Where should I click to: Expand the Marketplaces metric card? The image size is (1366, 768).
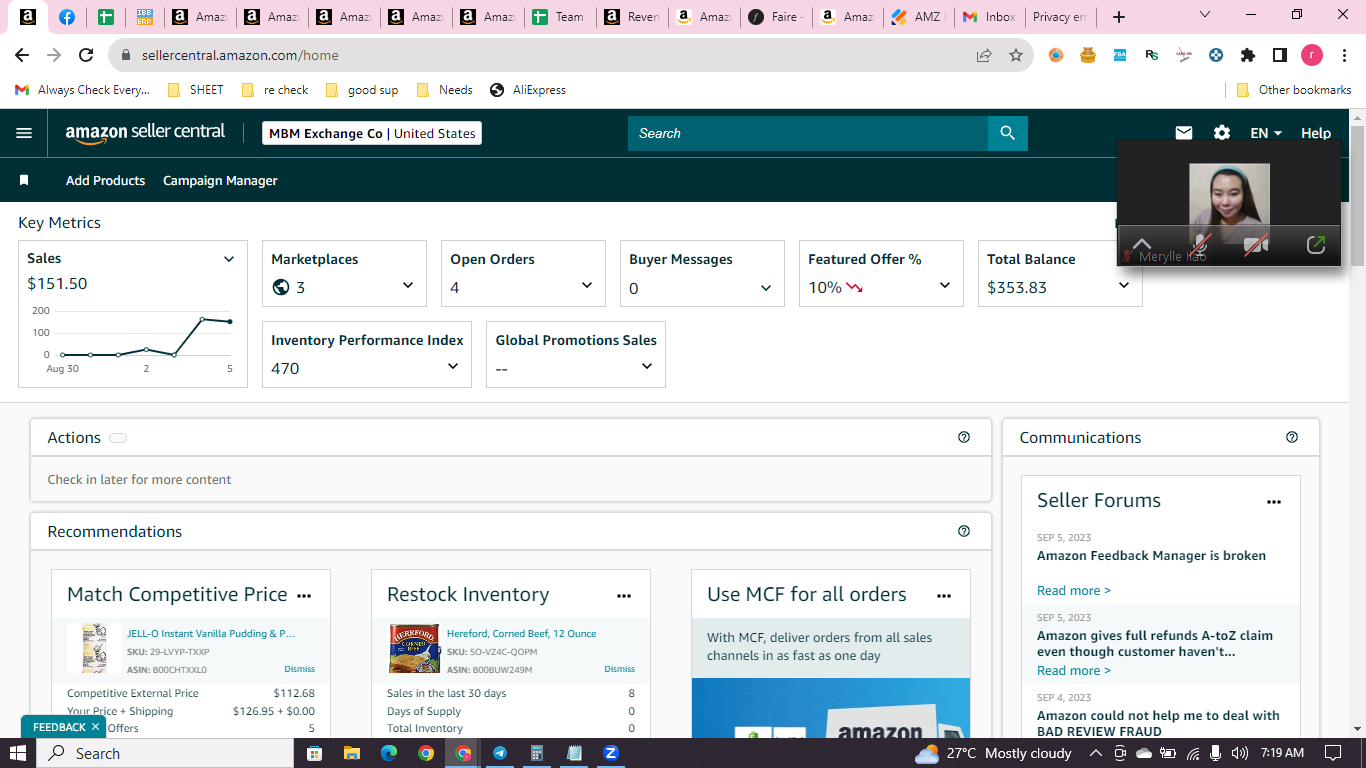click(x=408, y=286)
